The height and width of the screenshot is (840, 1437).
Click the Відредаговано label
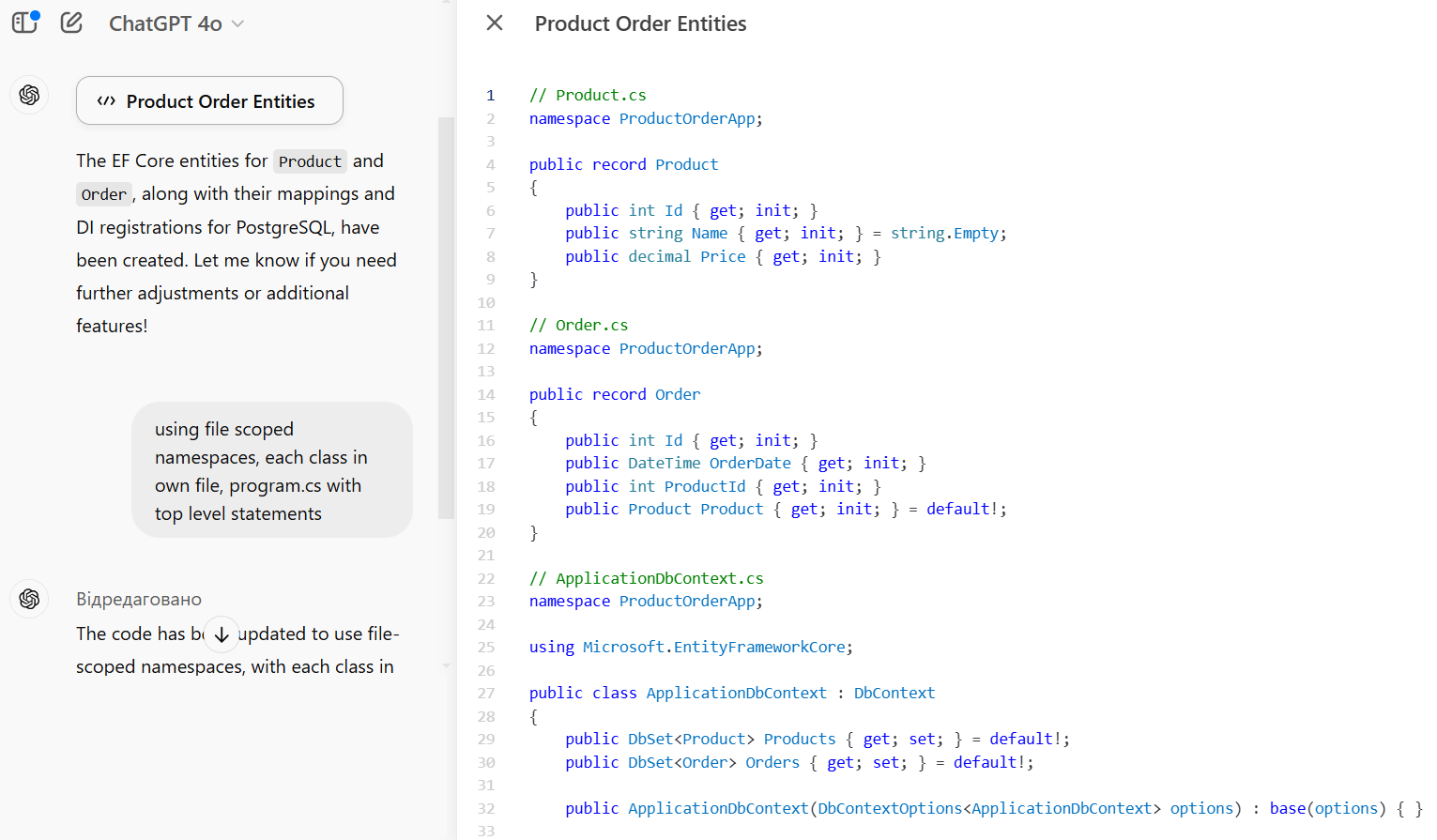pos(139,599)
